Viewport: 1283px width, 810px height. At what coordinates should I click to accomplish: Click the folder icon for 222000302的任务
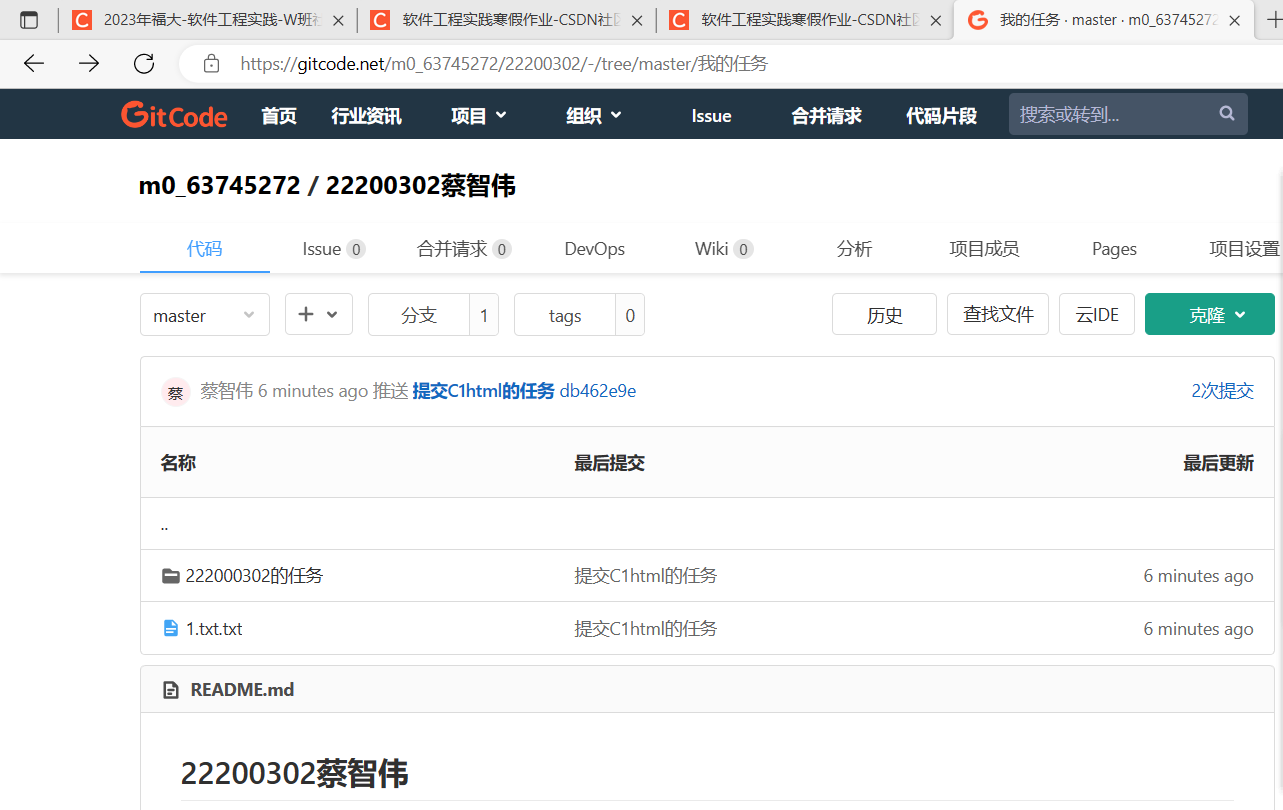171,576
